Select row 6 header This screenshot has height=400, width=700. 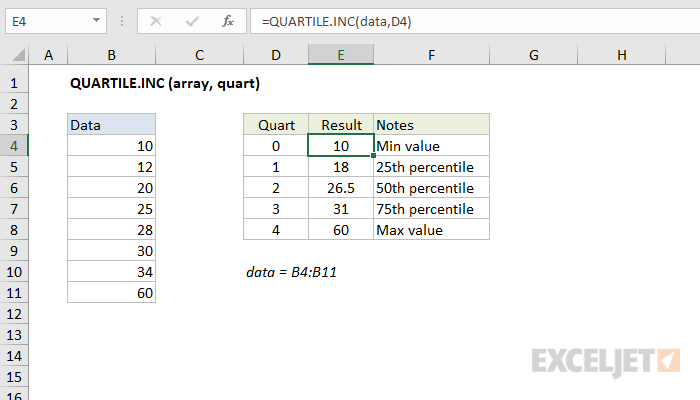pyautogui.click(x=14, y=188)
